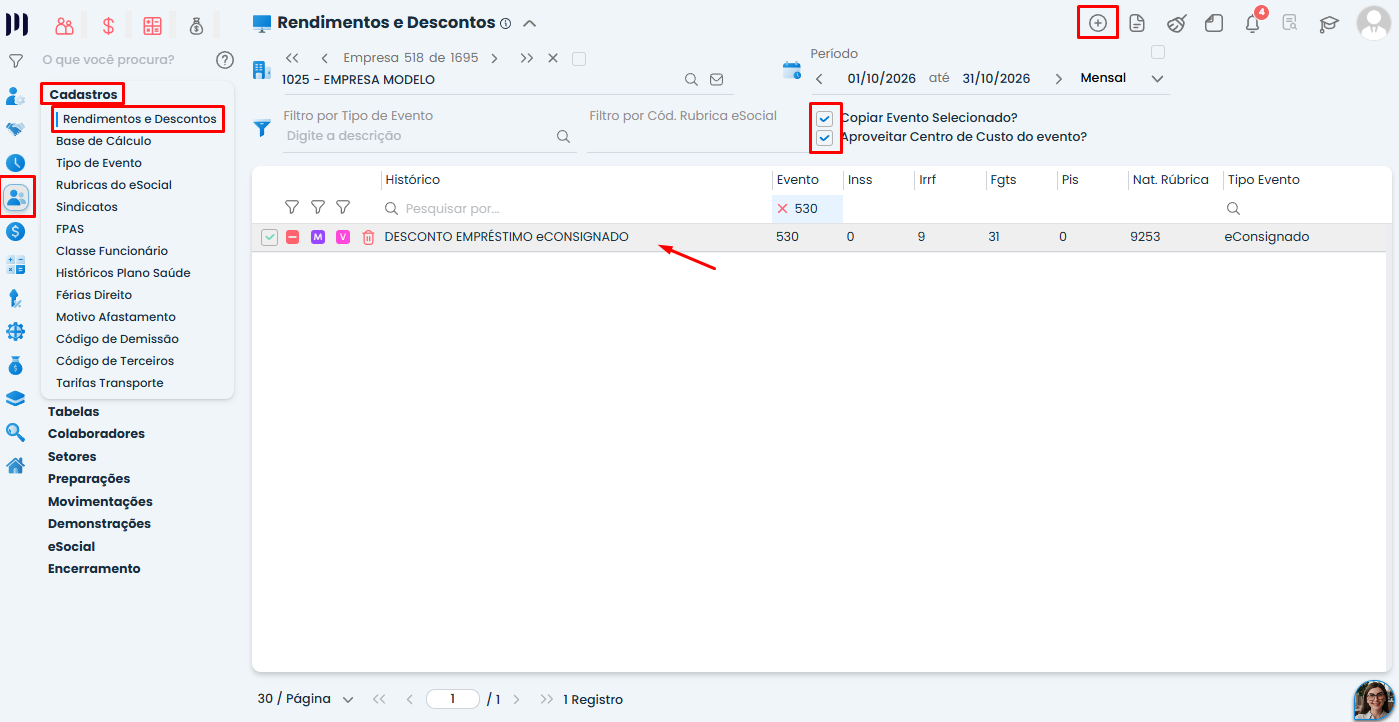Click the user profile avatar
The height and width of the screenshot is (722, 1399).
(x=1374, y=22)
